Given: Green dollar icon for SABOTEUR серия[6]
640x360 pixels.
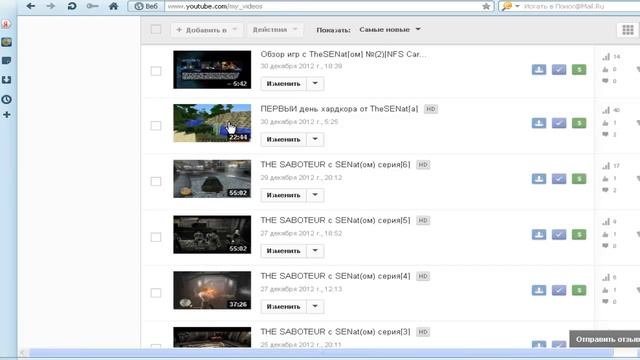Looking at the screenshot, I should coord(579,179).
